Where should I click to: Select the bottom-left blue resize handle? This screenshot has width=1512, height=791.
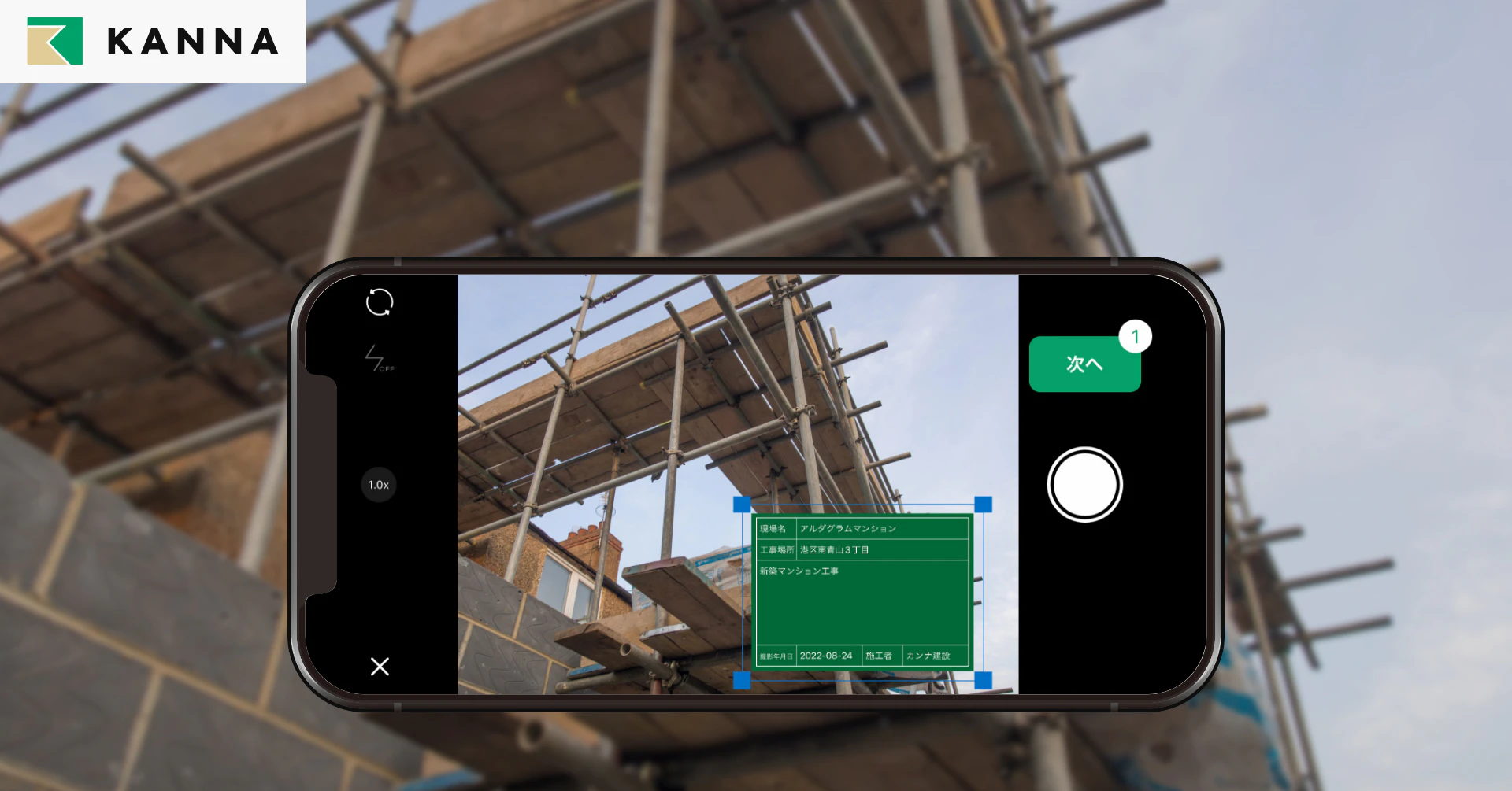pyautogui.click(x=742, y=681)
